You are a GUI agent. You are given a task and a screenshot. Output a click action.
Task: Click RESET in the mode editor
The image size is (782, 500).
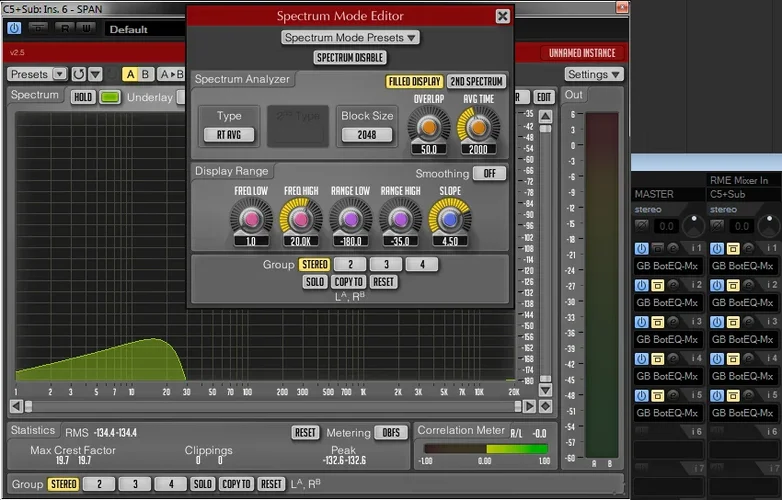pyautogui.click(x=384, y=282)
